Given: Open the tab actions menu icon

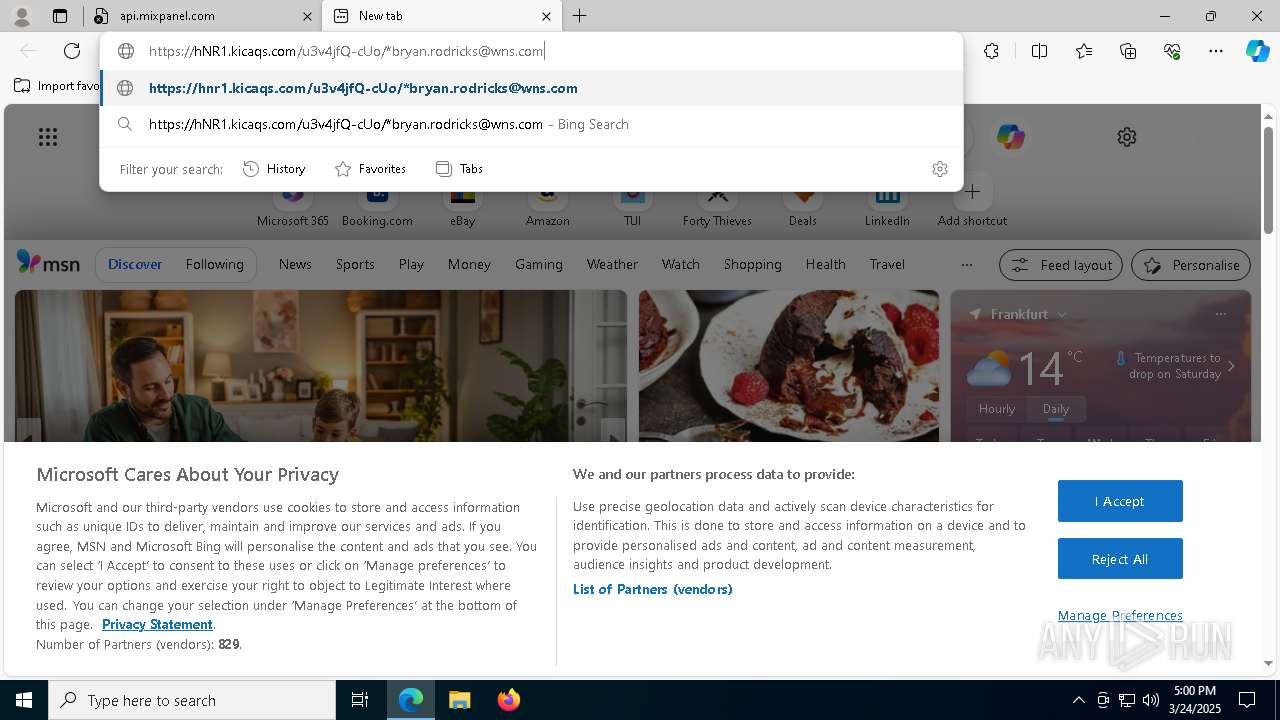Looking at the screenshot, I should (60, 16).
